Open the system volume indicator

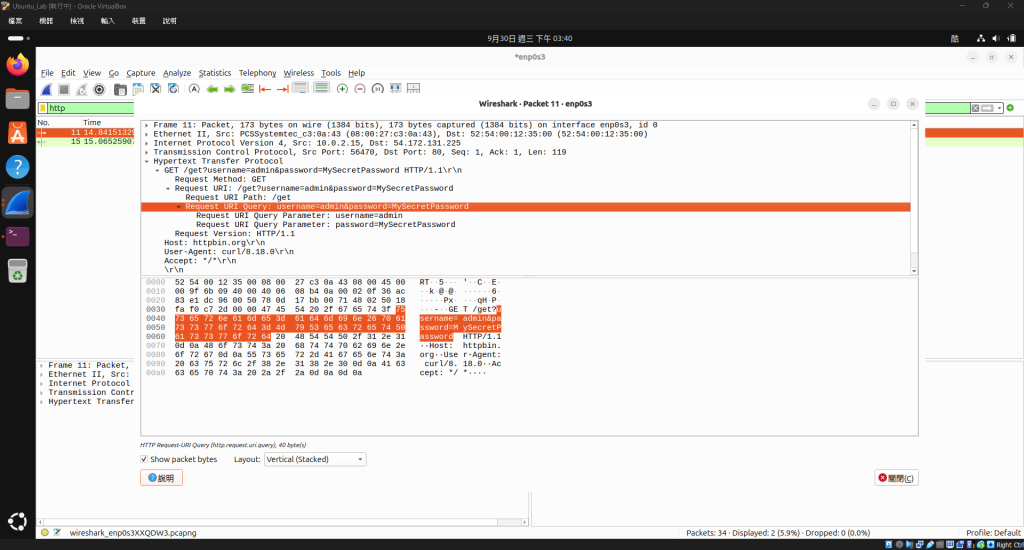(995, 39)
